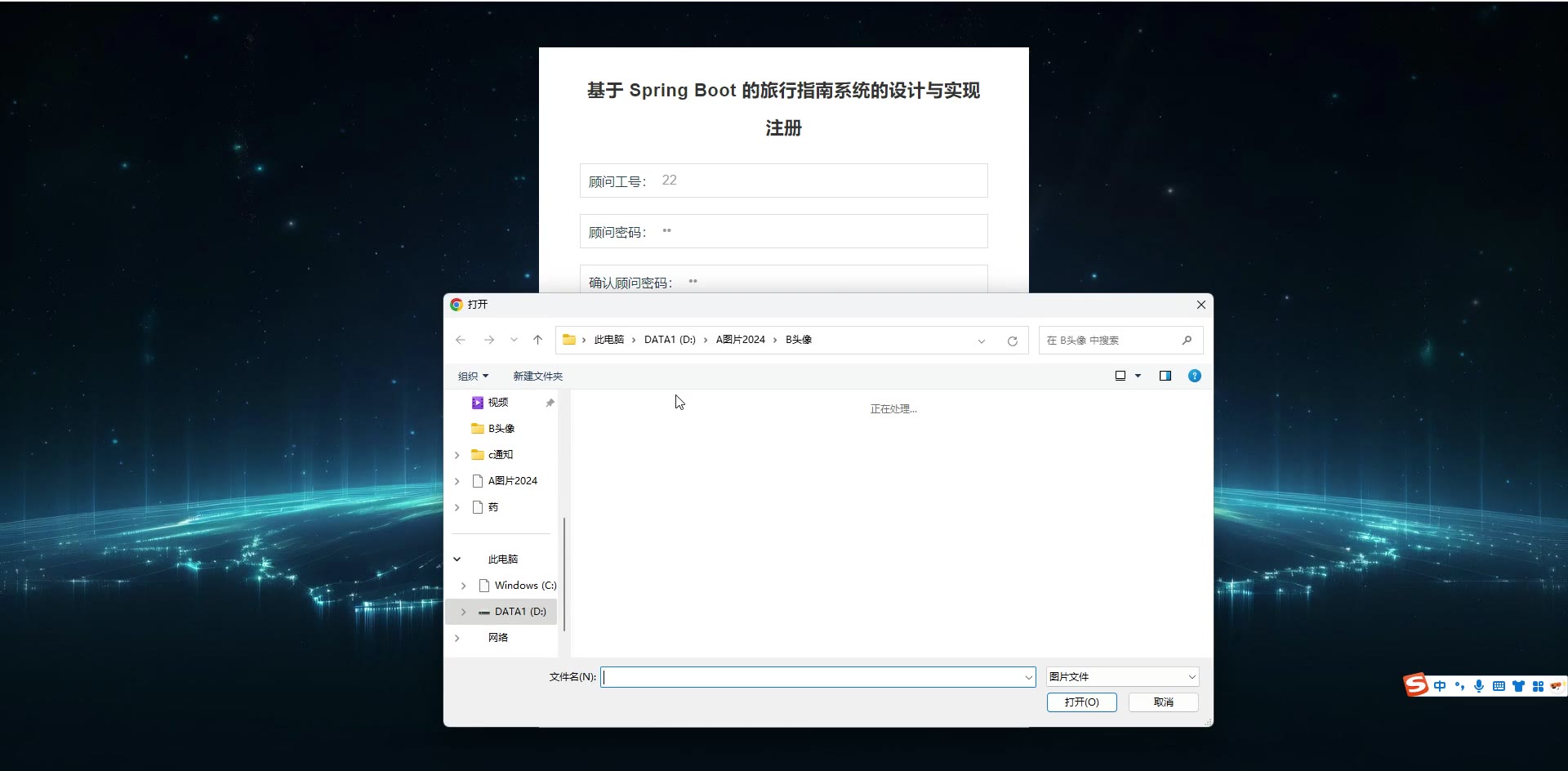Expand the DATA1 (D:) drive tree node
The width and height of the screenshot is (1568, 771).
point(463,612)
